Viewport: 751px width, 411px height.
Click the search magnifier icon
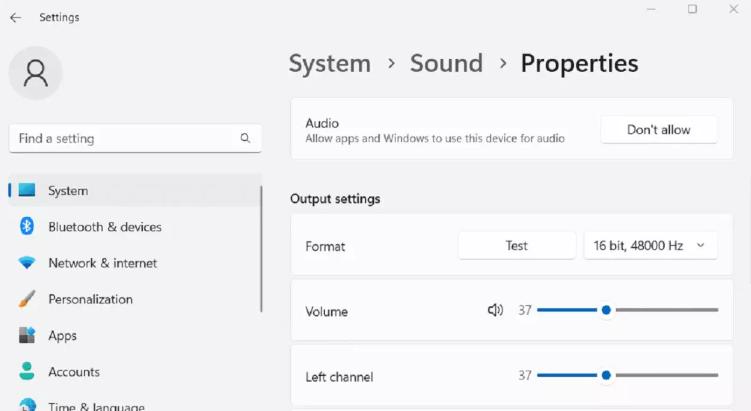(245, 138)
